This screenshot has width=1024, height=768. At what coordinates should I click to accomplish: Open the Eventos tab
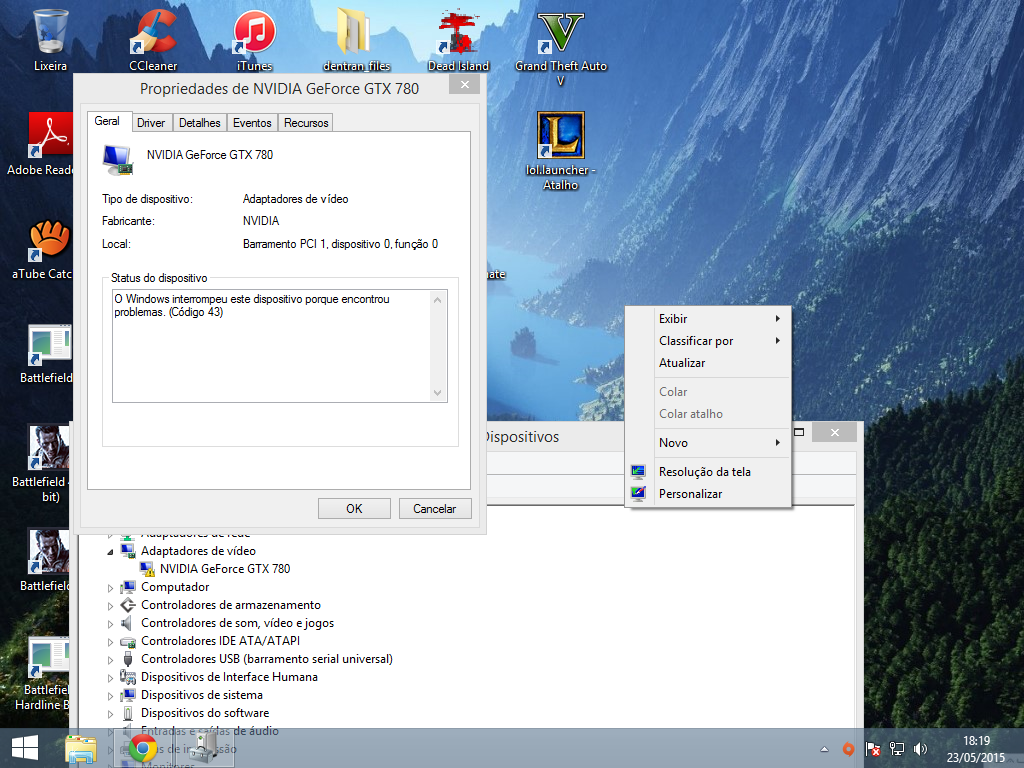point(252,123)
